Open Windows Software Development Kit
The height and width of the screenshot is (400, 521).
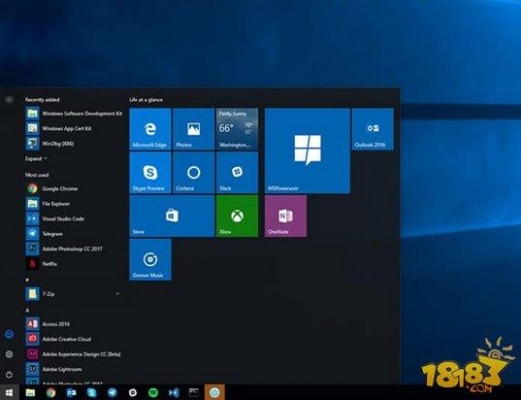(74, 113)
